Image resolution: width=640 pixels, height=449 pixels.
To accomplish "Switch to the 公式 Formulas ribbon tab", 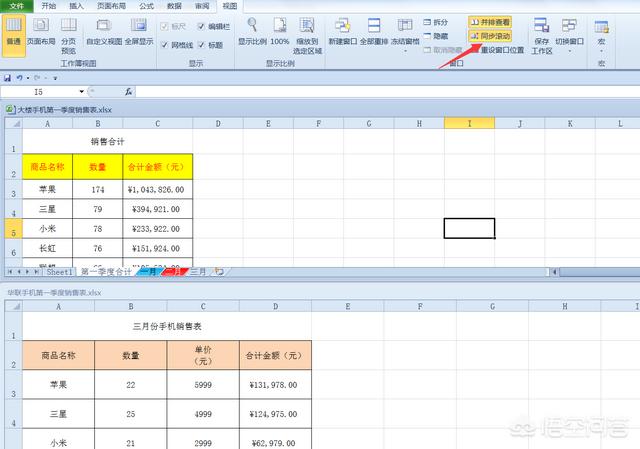I will (146, 6).
